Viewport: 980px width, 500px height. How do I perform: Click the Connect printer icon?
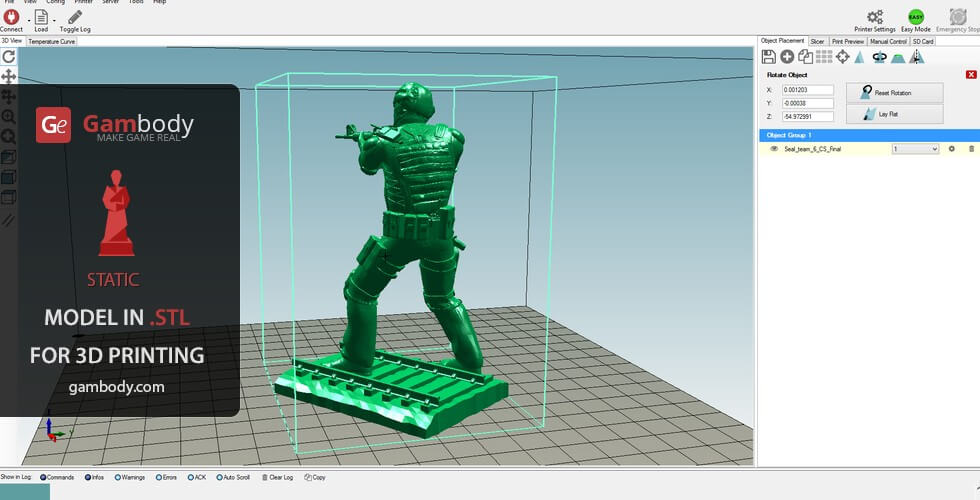[x=11, y=17]
